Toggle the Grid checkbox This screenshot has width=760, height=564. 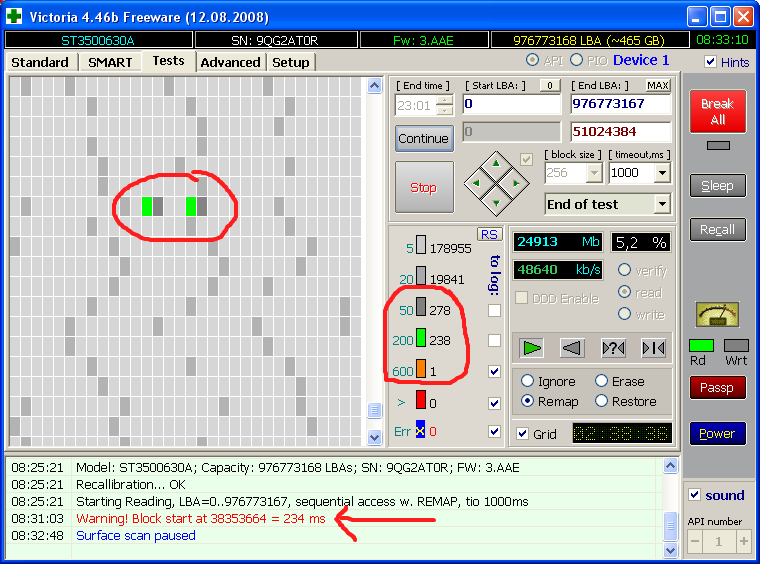[522, 434]
